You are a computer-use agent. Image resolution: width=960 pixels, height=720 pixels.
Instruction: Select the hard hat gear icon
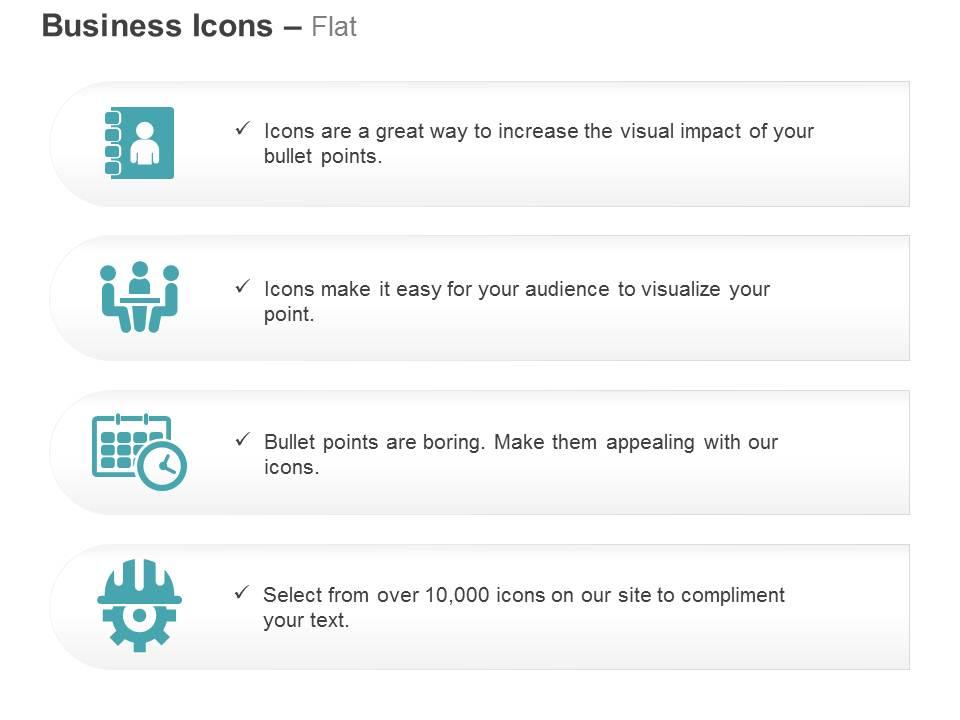(140, 606)
